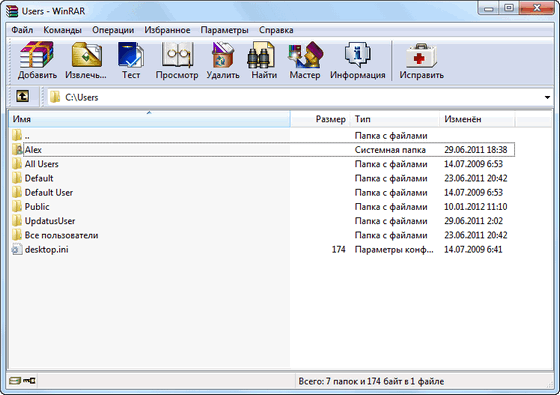Select the Все пользователи folder
Viewport: 560px width, 395px height.
(61, 235)
